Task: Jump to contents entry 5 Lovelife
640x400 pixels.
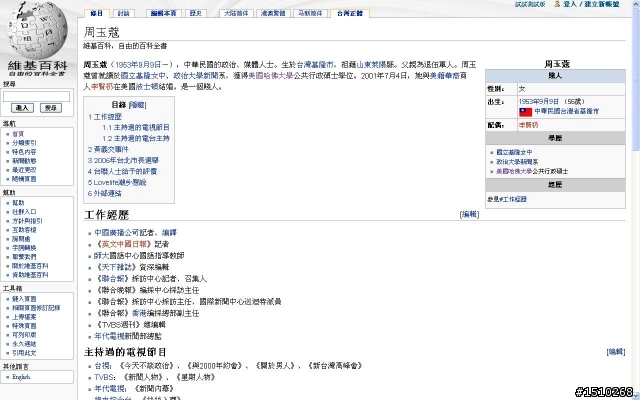Action: point(117,182)
